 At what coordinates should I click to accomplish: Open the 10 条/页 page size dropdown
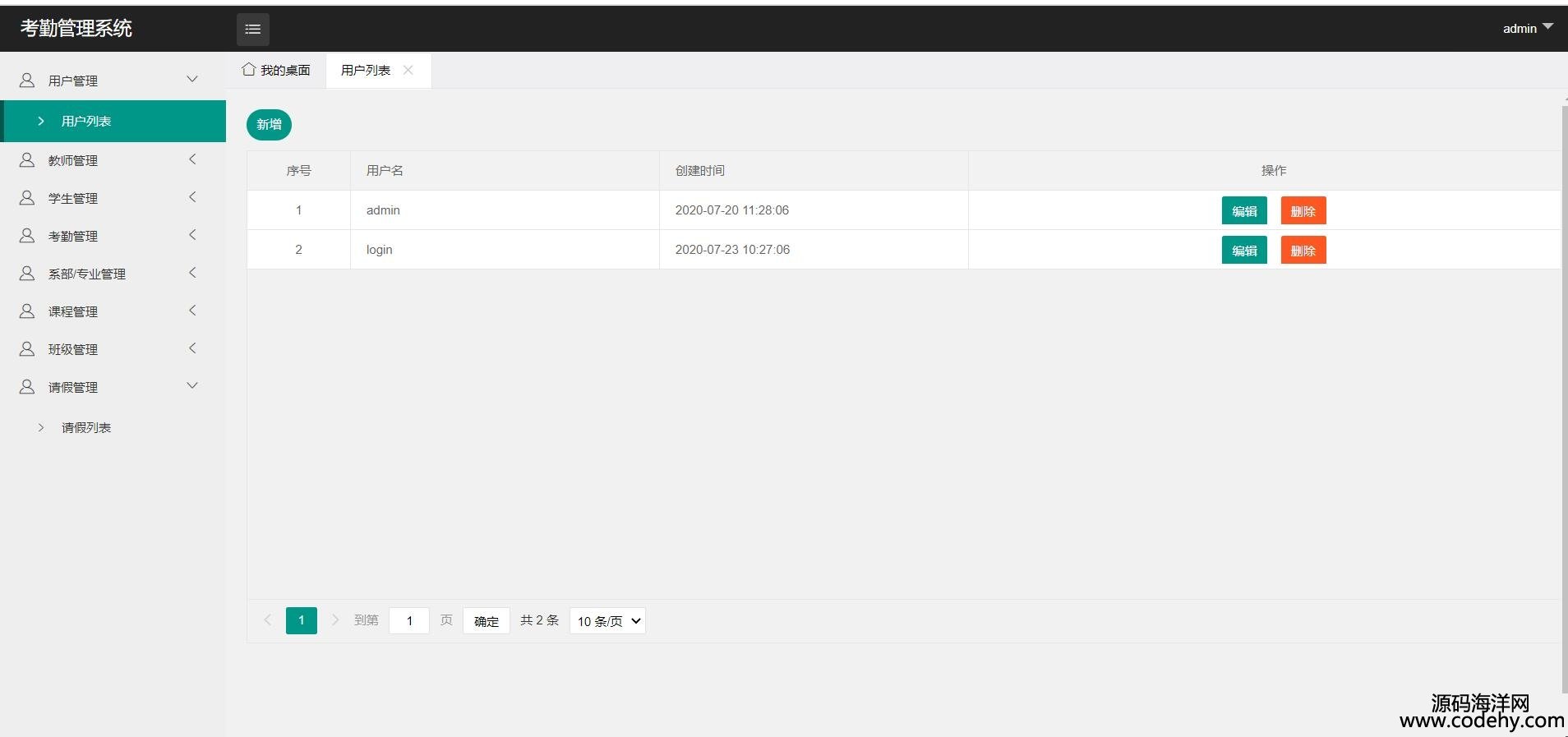(607, 621)
